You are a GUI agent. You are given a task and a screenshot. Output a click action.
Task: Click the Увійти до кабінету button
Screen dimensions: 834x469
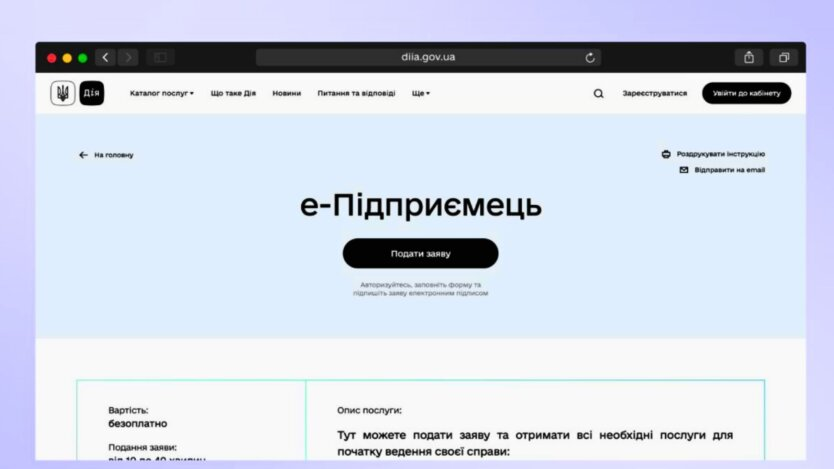point(746,93)
